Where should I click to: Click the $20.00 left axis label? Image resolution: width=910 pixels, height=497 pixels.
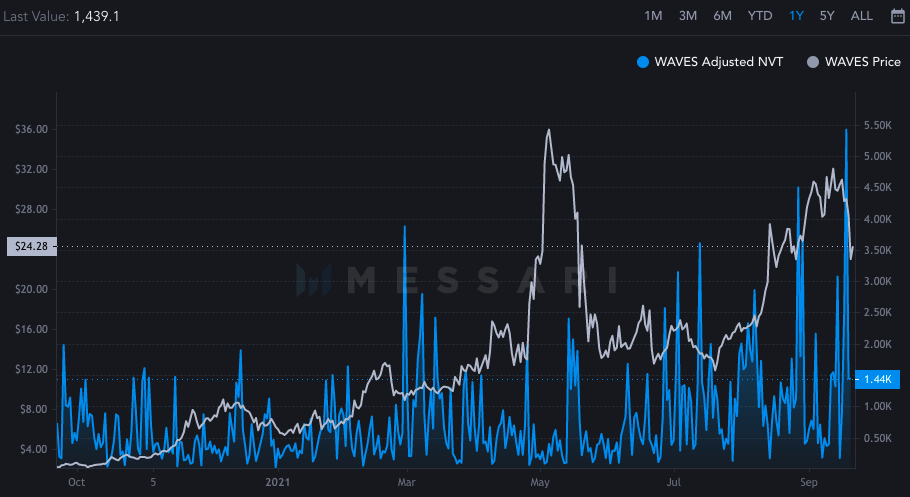pos(31,289)
